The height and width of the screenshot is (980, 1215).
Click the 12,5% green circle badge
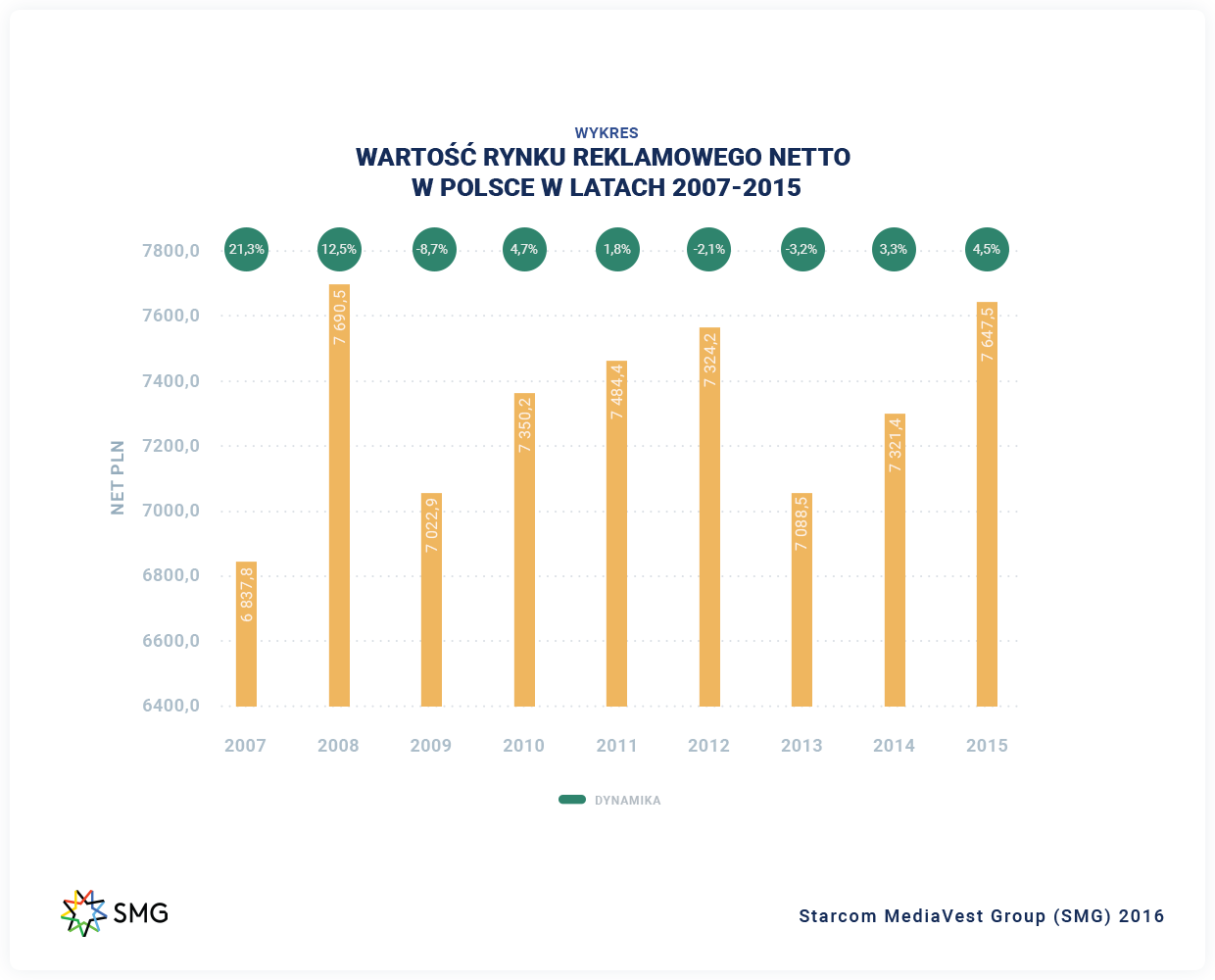(x=339, y=249)
